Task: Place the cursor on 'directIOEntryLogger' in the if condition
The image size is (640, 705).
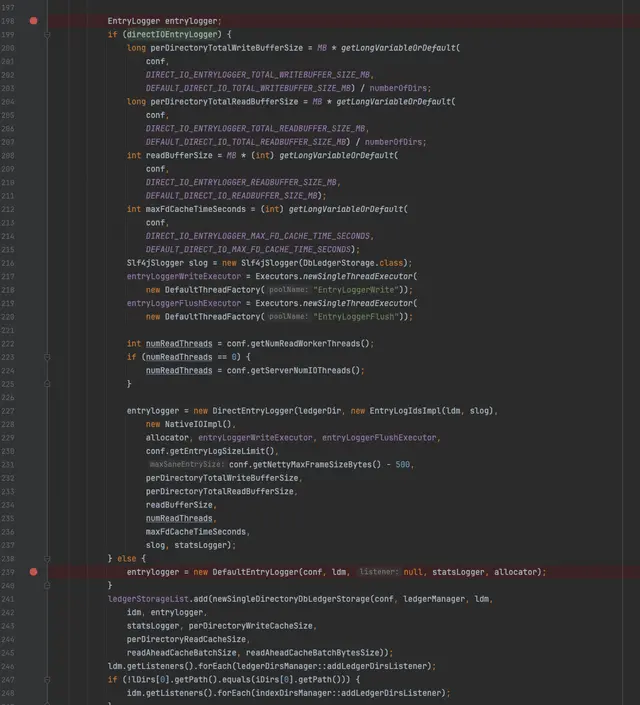Action: click(x=172, y=34)
